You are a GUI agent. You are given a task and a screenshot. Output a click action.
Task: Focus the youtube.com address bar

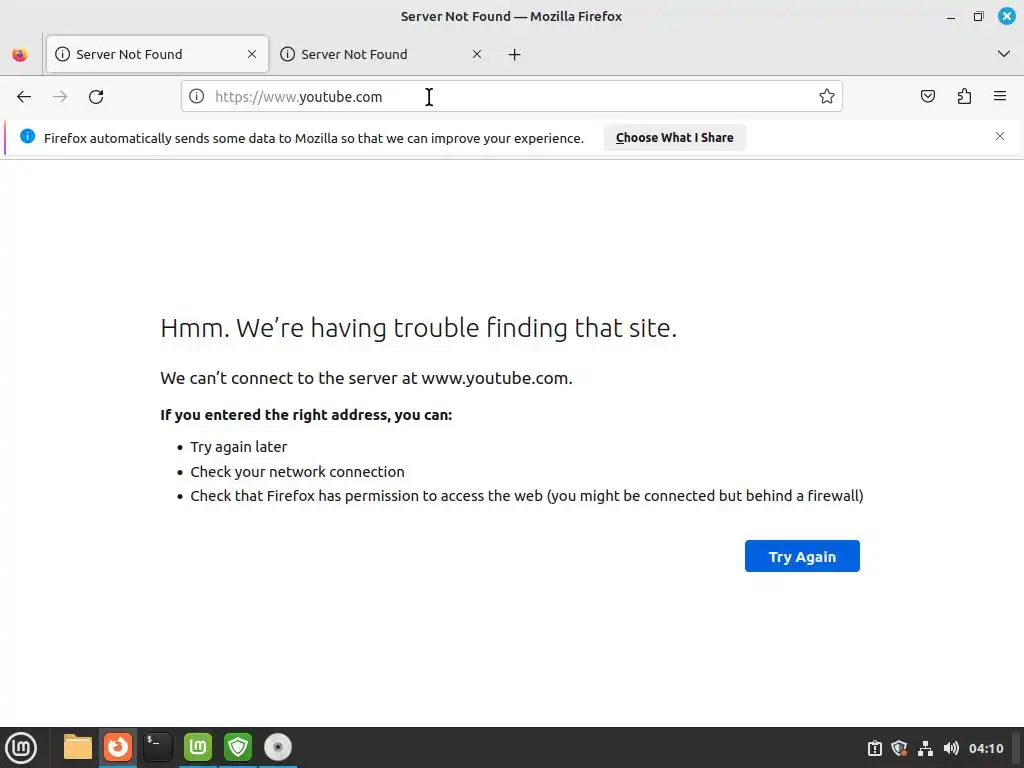coord(511,97)
